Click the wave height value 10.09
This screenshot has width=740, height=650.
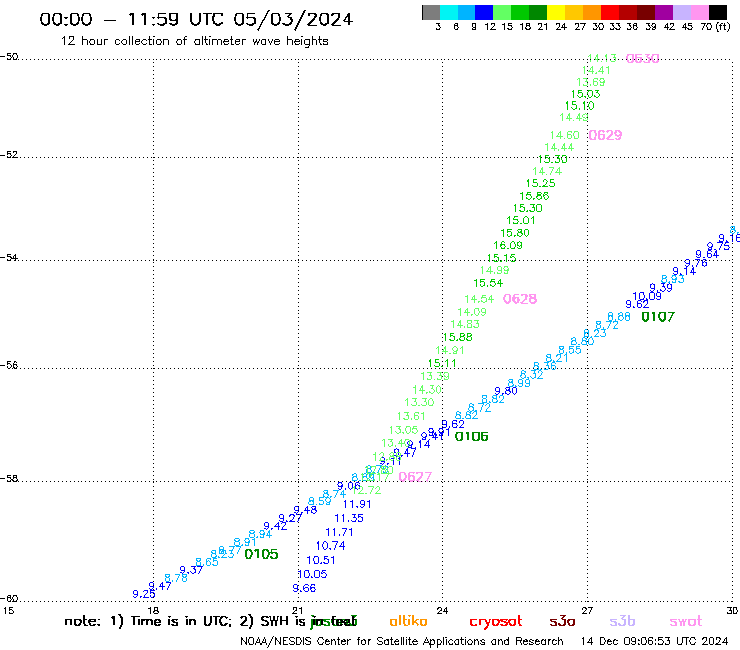tap(647, 296)
